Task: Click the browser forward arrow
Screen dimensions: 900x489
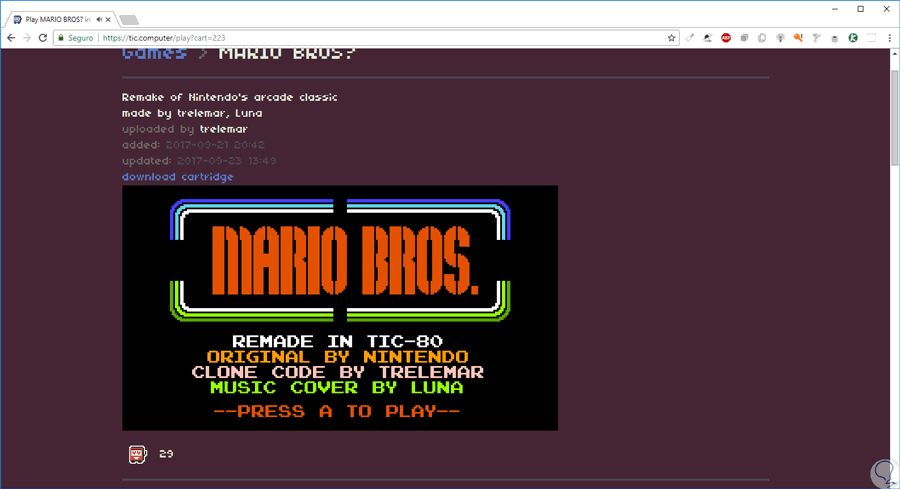Action: coord(27,38)
